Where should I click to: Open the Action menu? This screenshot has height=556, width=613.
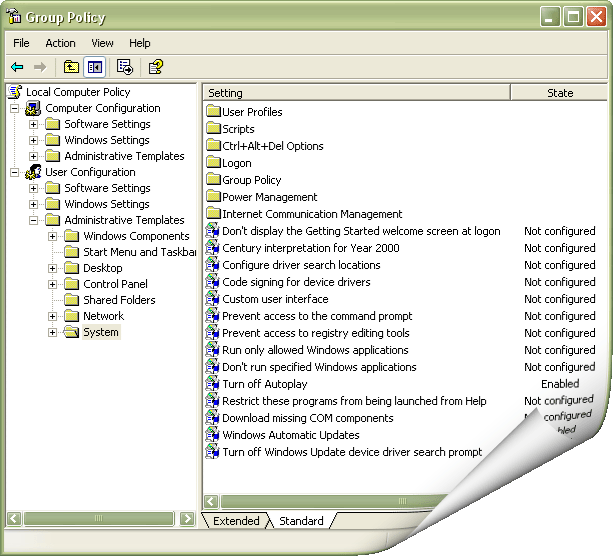coord(60,43)
